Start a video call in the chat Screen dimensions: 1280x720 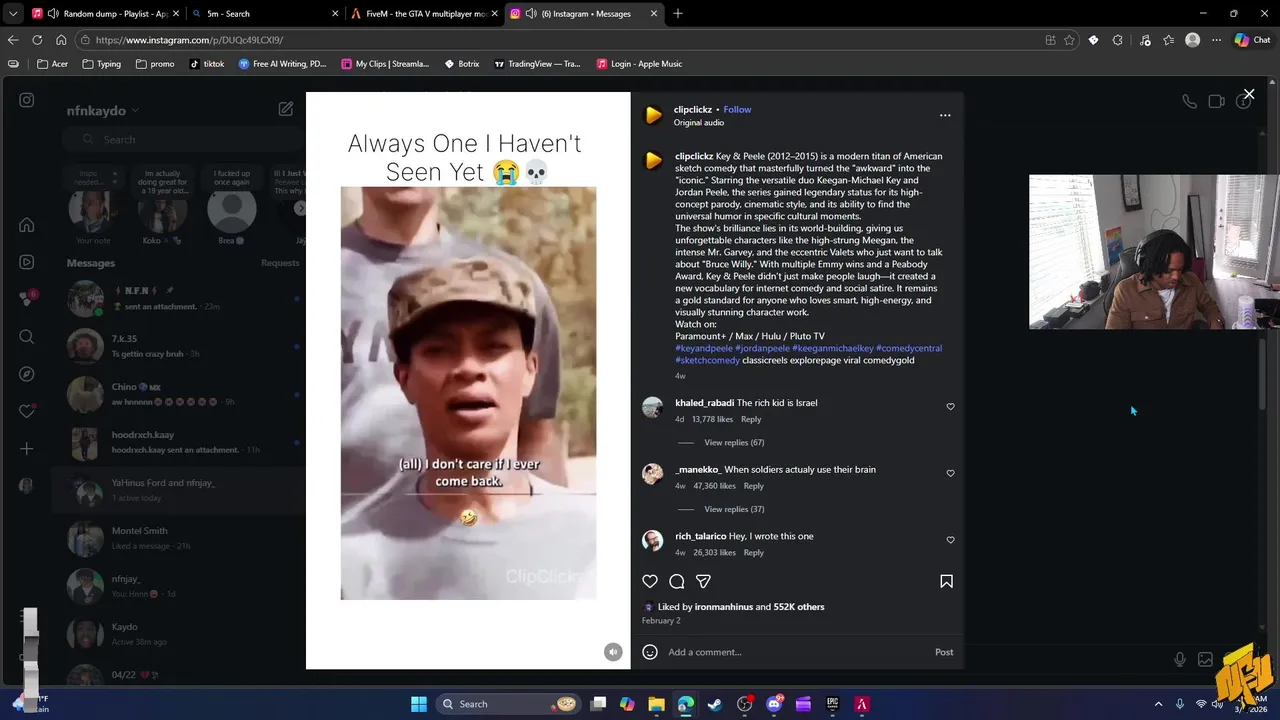click(1216, 101)
